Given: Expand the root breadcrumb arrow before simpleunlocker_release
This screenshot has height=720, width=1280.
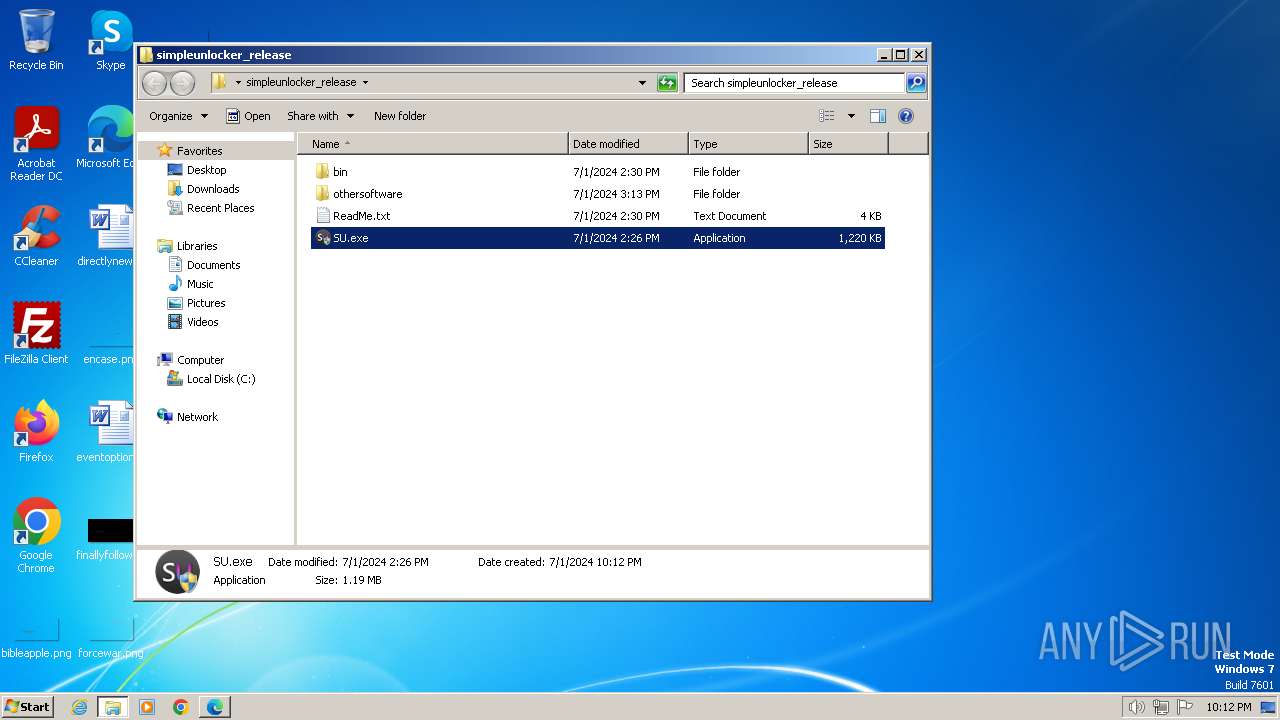Looking at the screenshot, I should pos(238,83).
